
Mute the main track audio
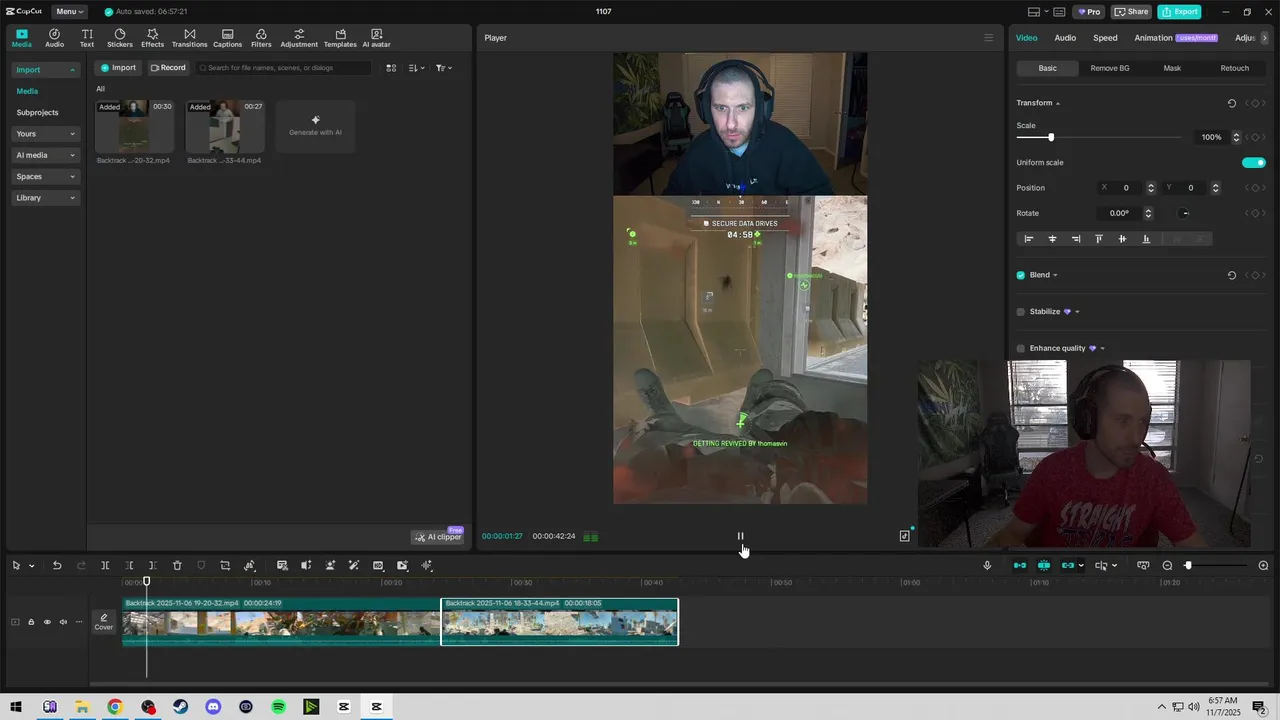[x=63, y=622]
